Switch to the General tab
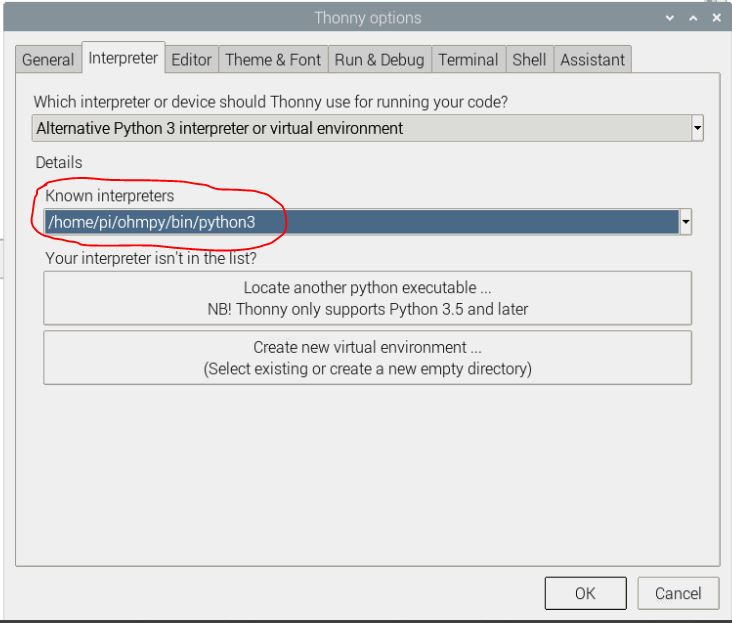Viewport: 732px width, 623px height. tap(48, 59)
